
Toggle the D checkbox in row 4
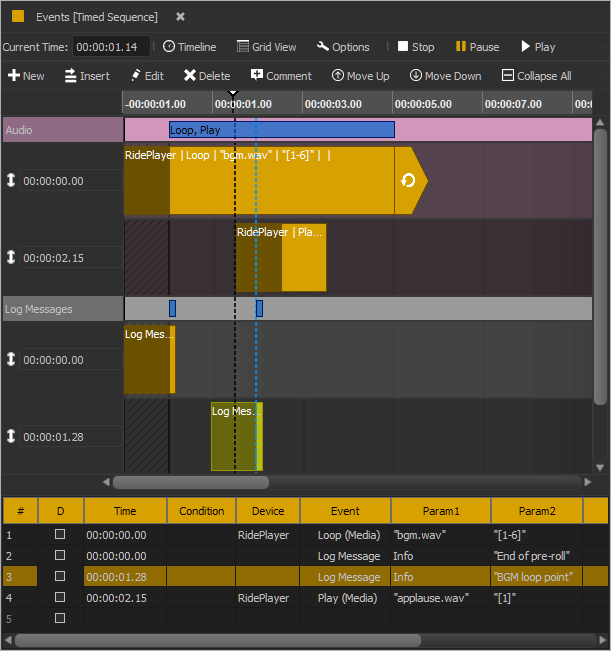coord(60,598)
